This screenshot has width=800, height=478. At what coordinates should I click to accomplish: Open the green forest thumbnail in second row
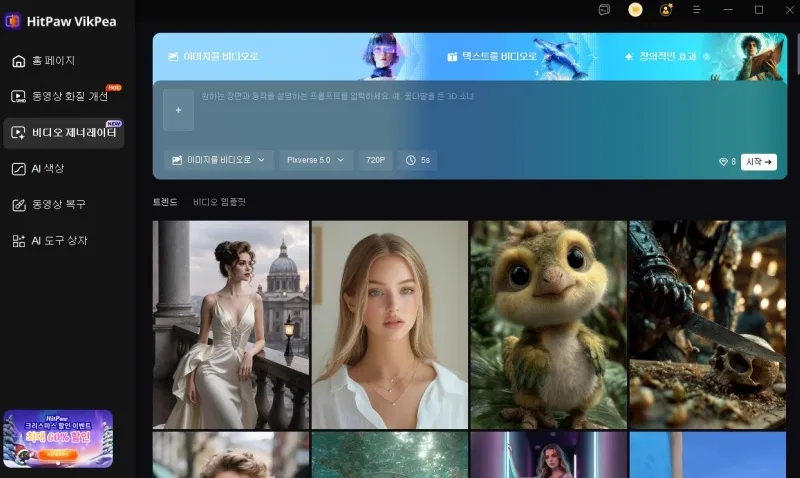coord(390,455)
